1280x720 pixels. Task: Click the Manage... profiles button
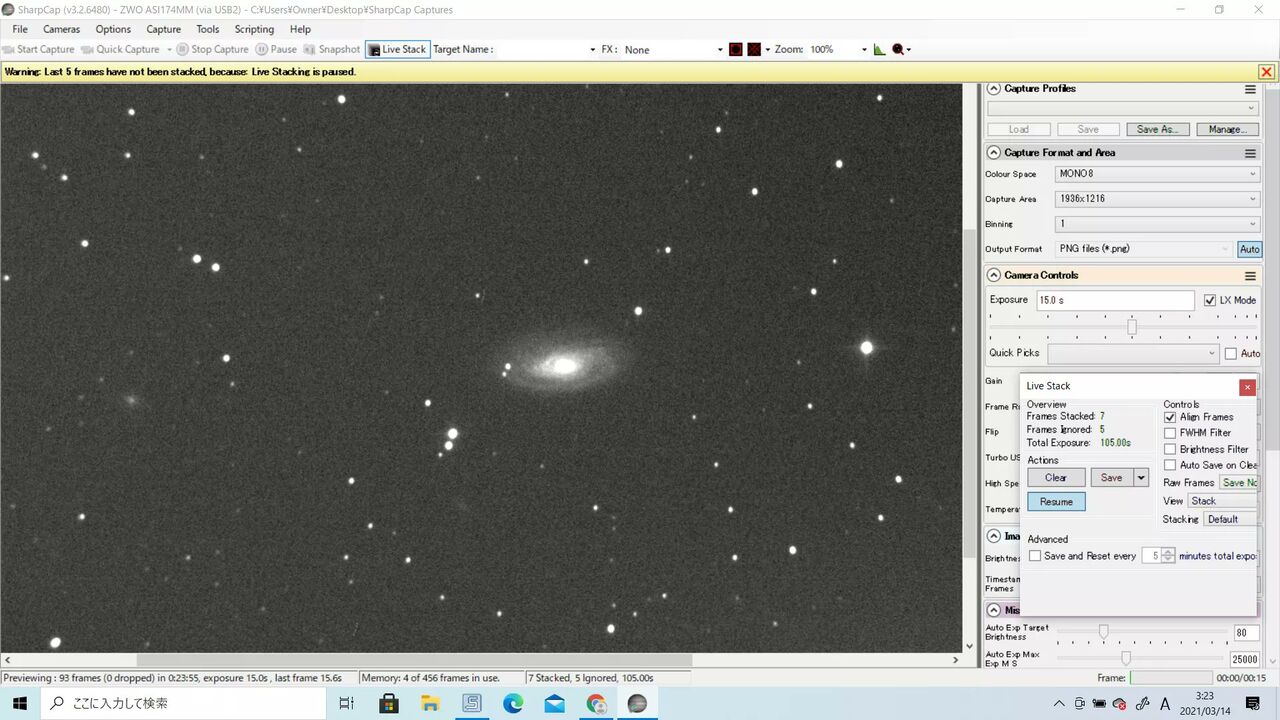tap(1227, 129)
